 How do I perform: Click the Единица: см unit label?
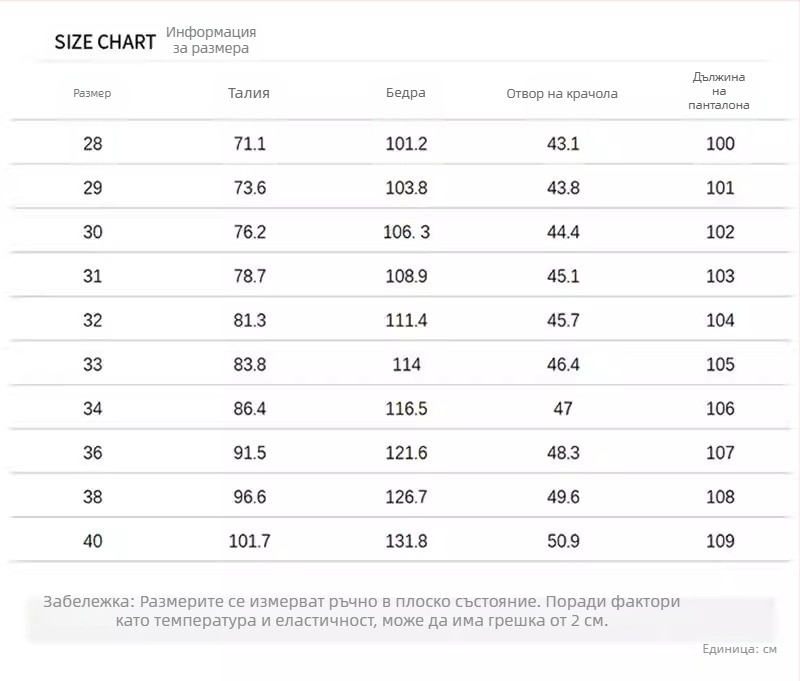pyautogui.click(x=739, y=649)
